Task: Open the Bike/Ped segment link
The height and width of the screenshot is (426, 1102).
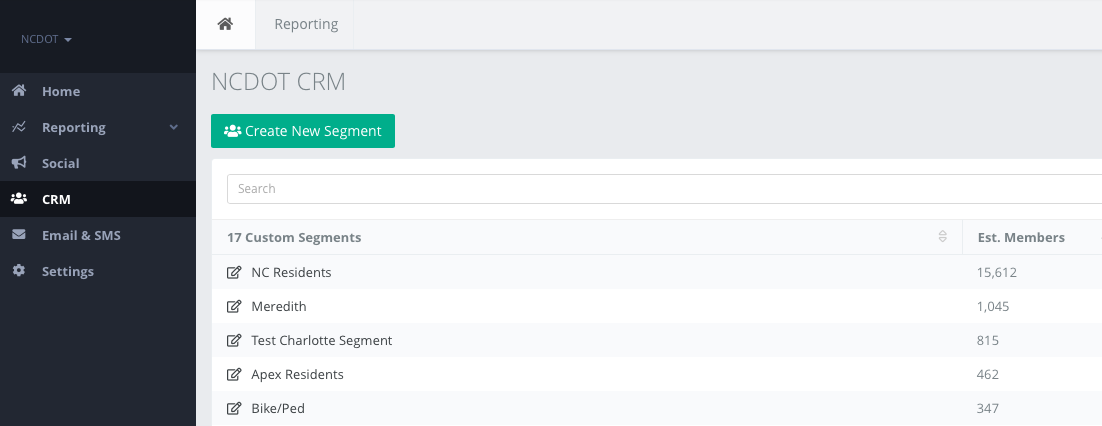Action: 279,408
